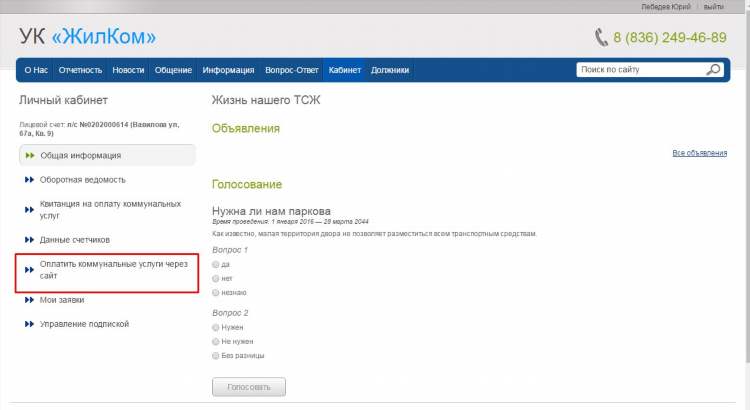This screenshot has height=410, width=750.
Task: Open Оплатить коммунальные услуги через сайт
Action: click(114, 270)
